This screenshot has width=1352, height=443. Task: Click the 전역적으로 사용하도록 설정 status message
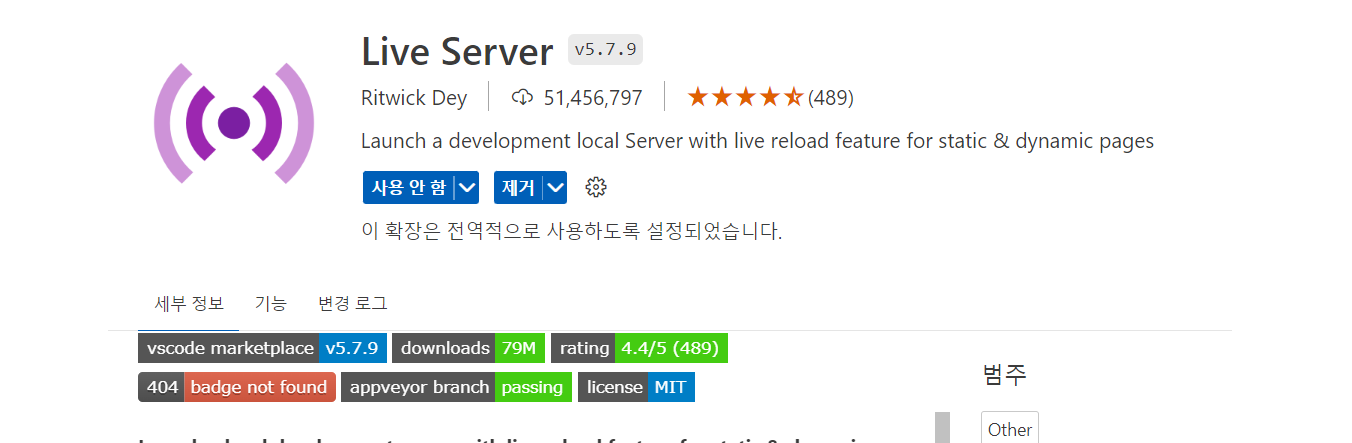tap(571, 231)
